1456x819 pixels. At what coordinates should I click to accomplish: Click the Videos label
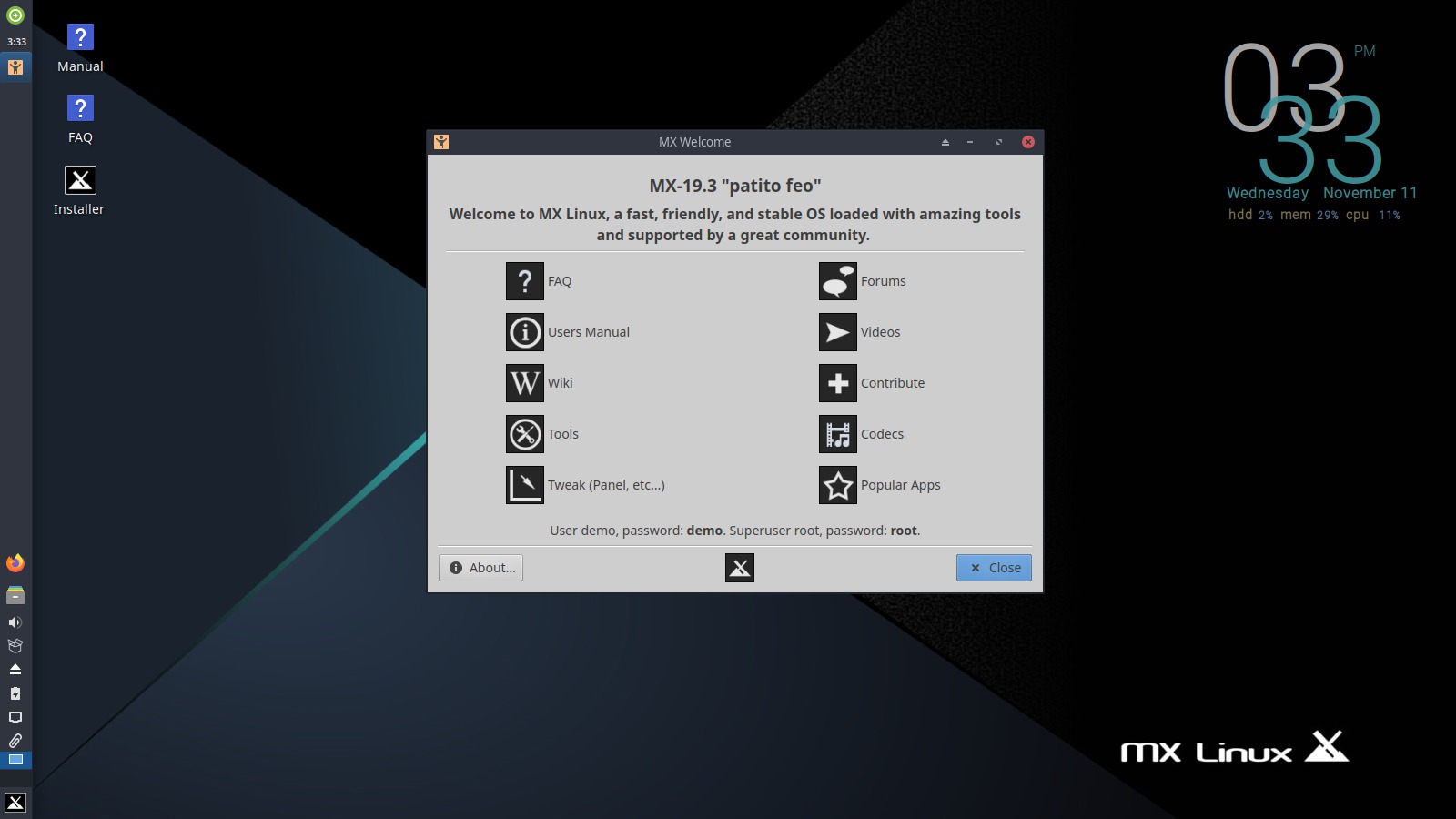881,332
